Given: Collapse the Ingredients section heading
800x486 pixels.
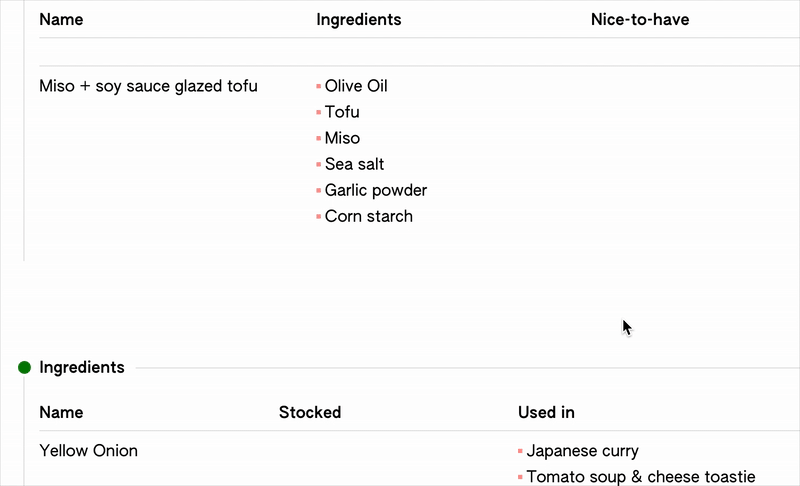Looking at the screenshot, I should [82, 368].
